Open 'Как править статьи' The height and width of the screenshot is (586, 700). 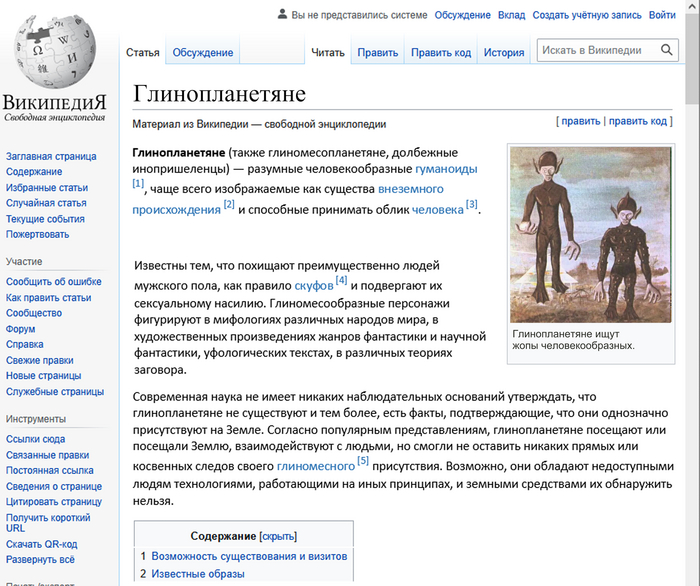[x=48, y=298]
